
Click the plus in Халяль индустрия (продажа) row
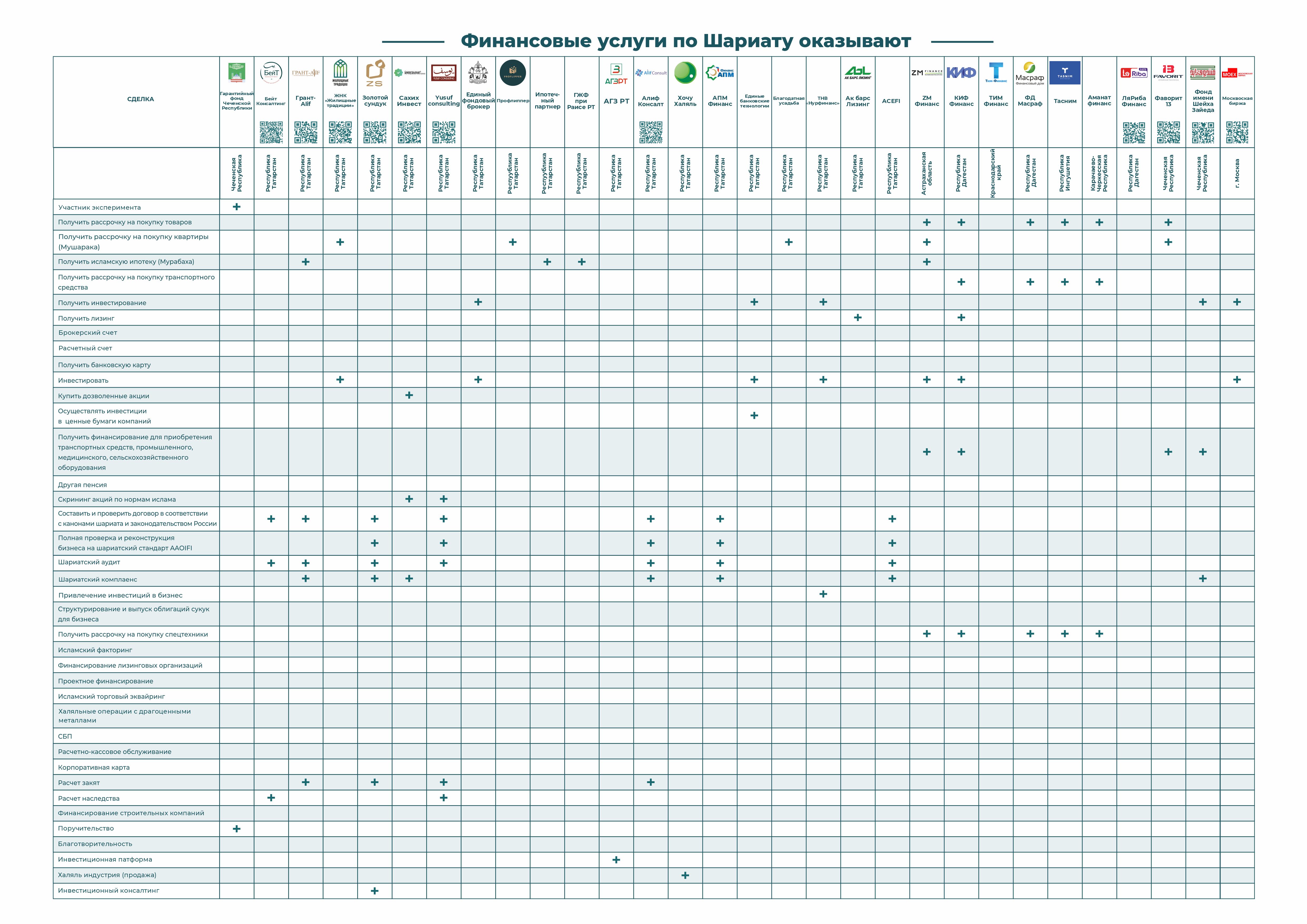685,875
